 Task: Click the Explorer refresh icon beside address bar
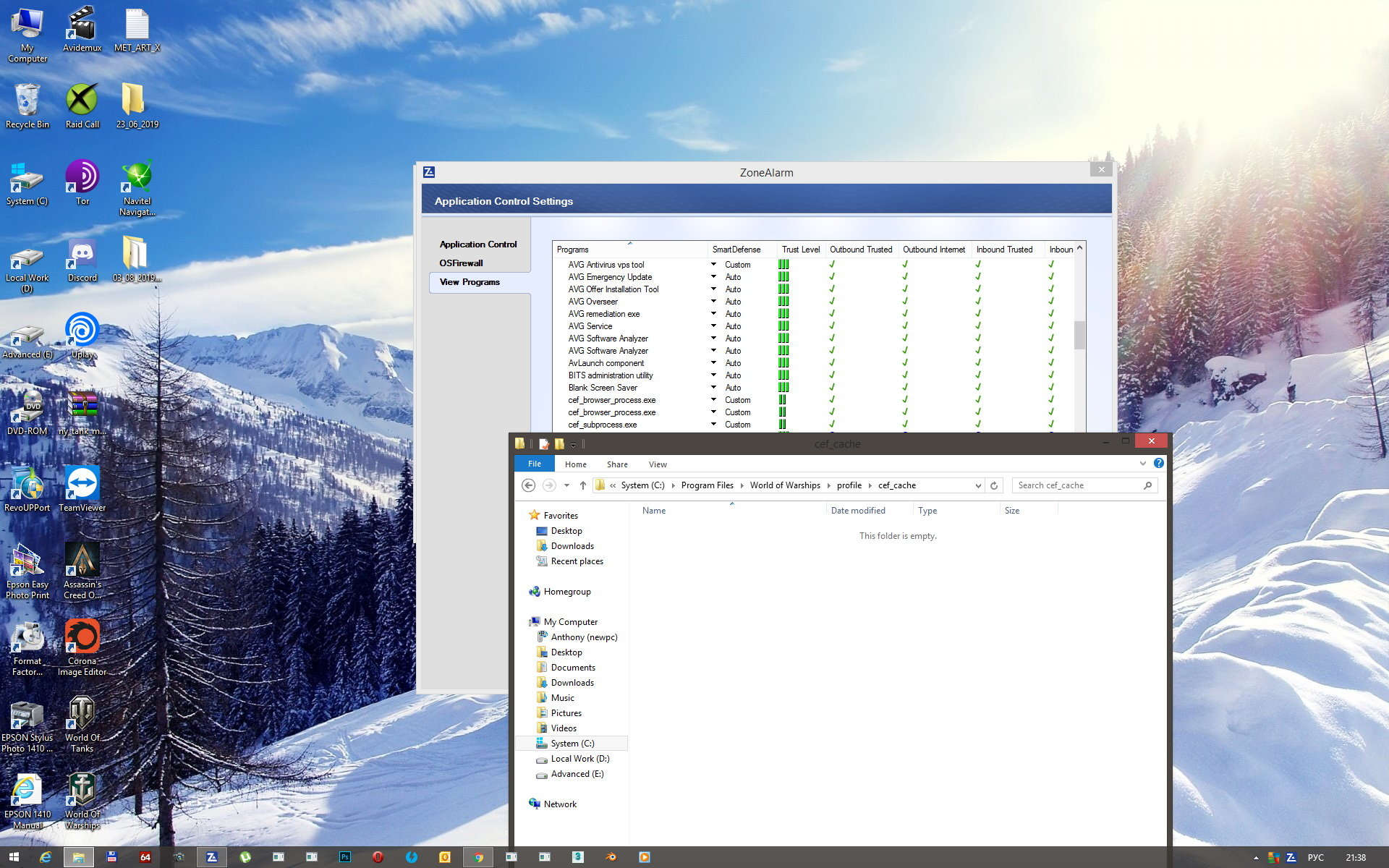(994, 485)
